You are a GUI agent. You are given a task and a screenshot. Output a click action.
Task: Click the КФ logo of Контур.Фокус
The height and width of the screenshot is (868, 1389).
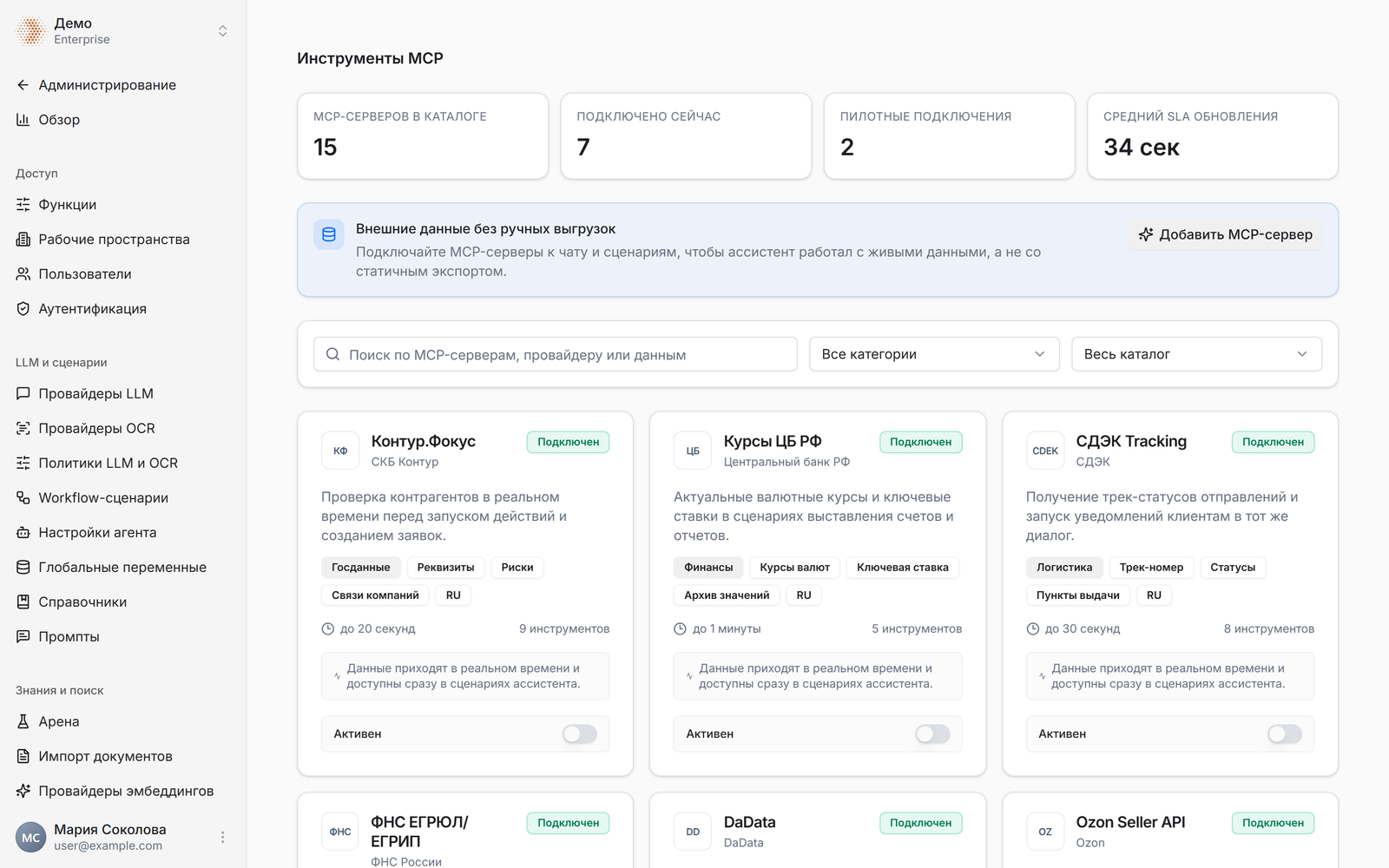(x=340, y=450)
